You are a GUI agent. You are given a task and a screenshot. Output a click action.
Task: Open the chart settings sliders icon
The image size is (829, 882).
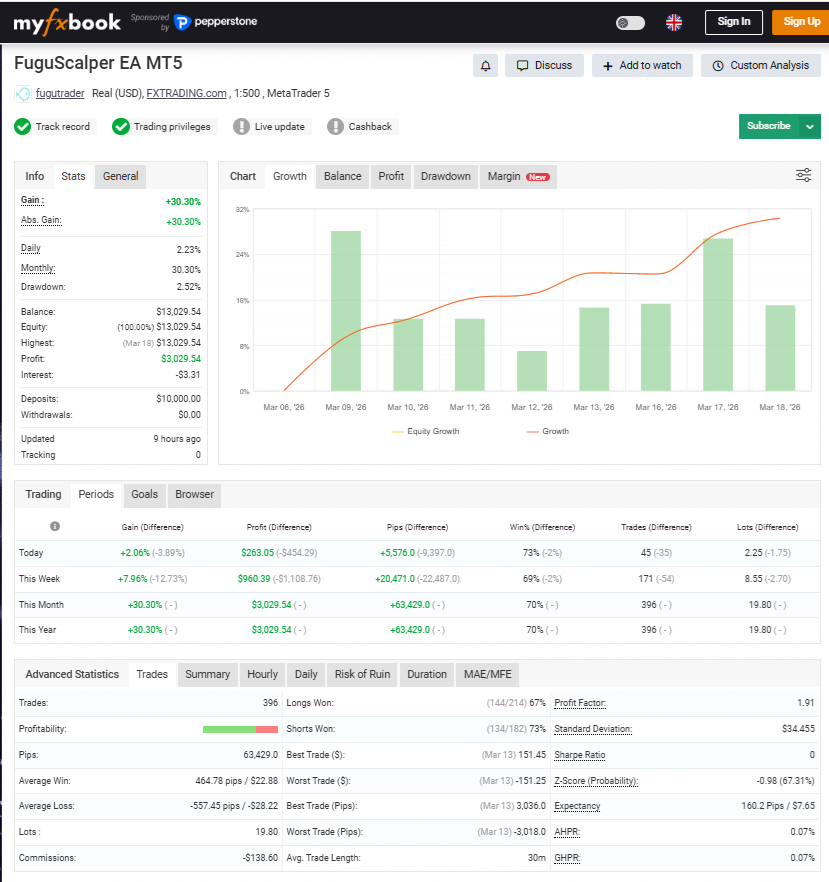point(804,176)
